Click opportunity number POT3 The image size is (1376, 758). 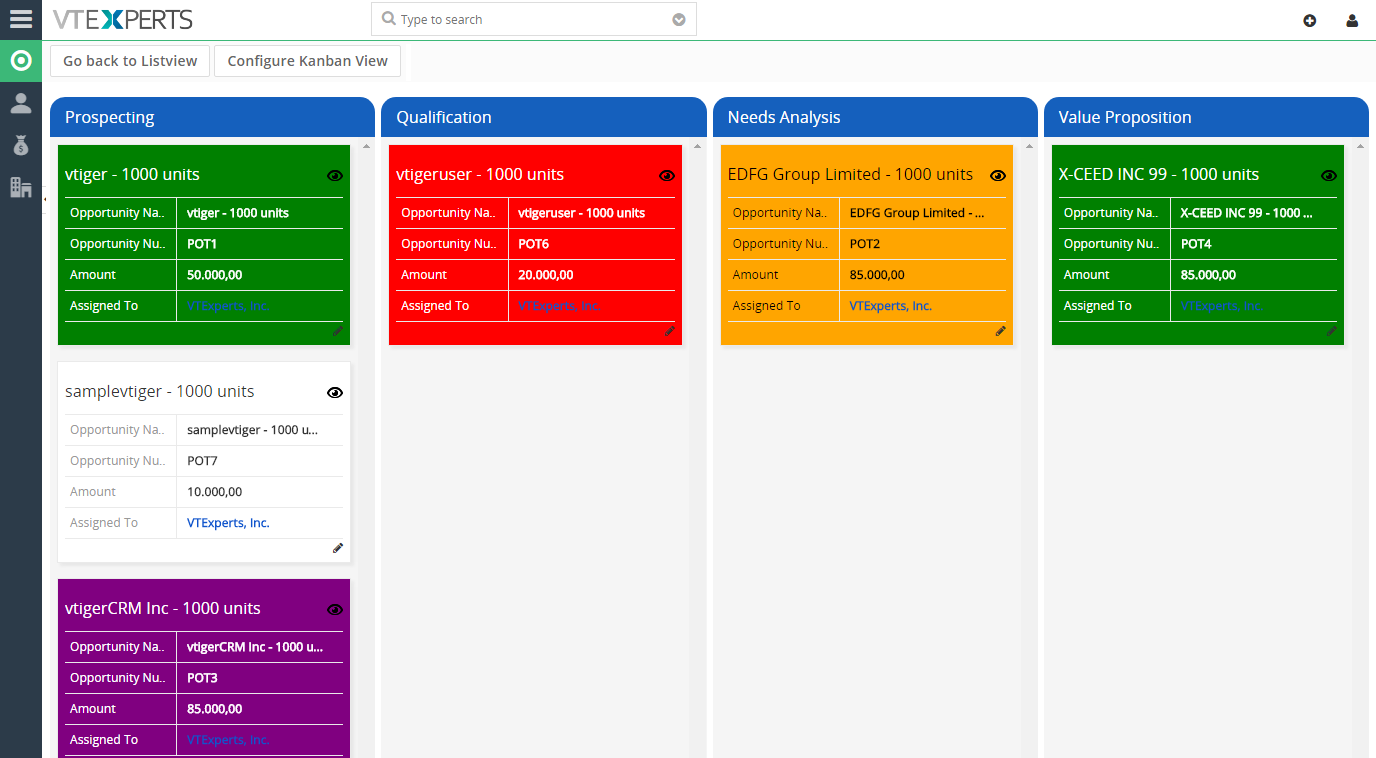point(202,678)
